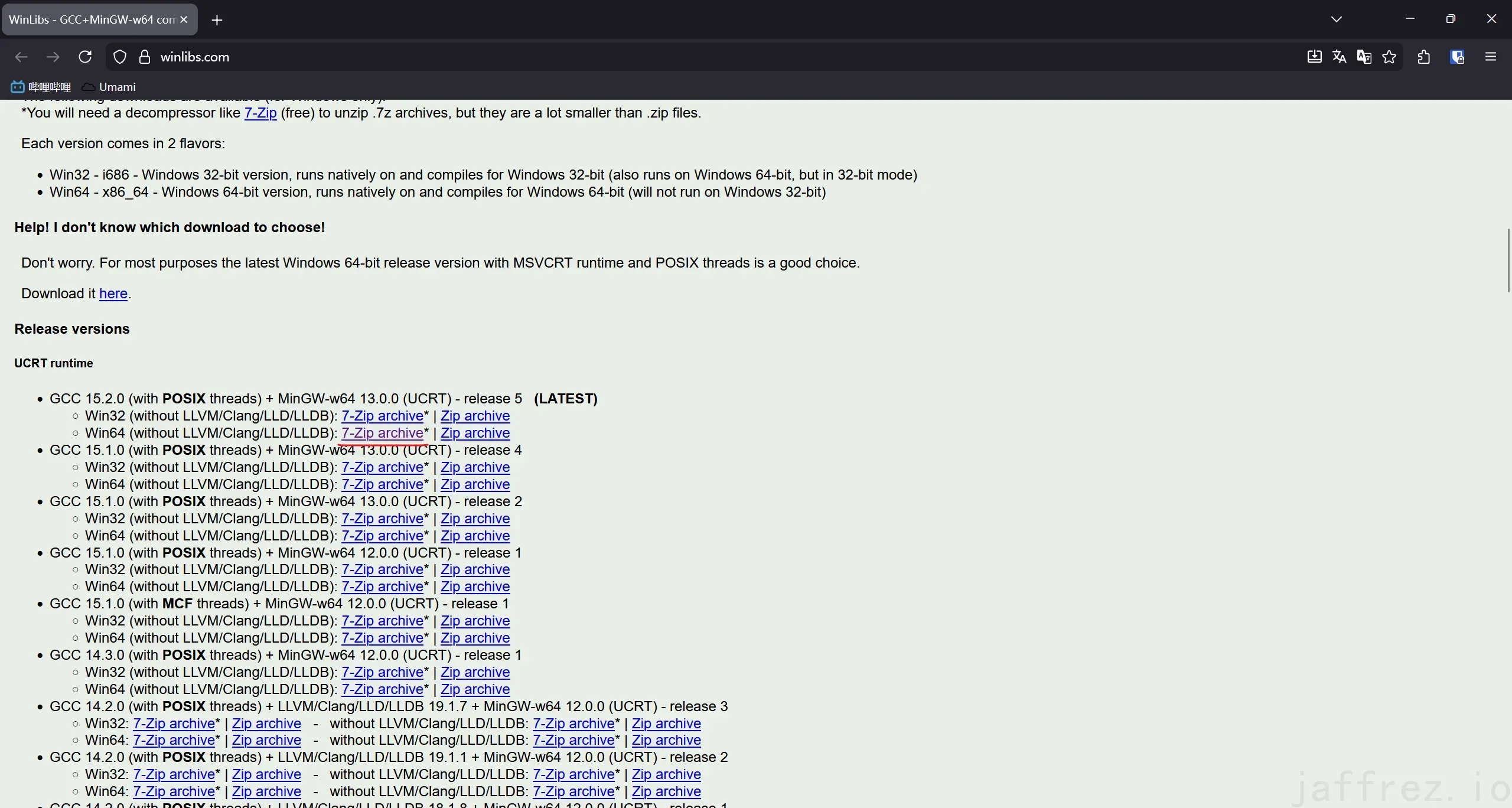Download GCC 15.2.0 release 5 Win64 7-Zip archive
Image resolution: width=1512 pixels, height=808 pixels.
(x=382, y=433)
